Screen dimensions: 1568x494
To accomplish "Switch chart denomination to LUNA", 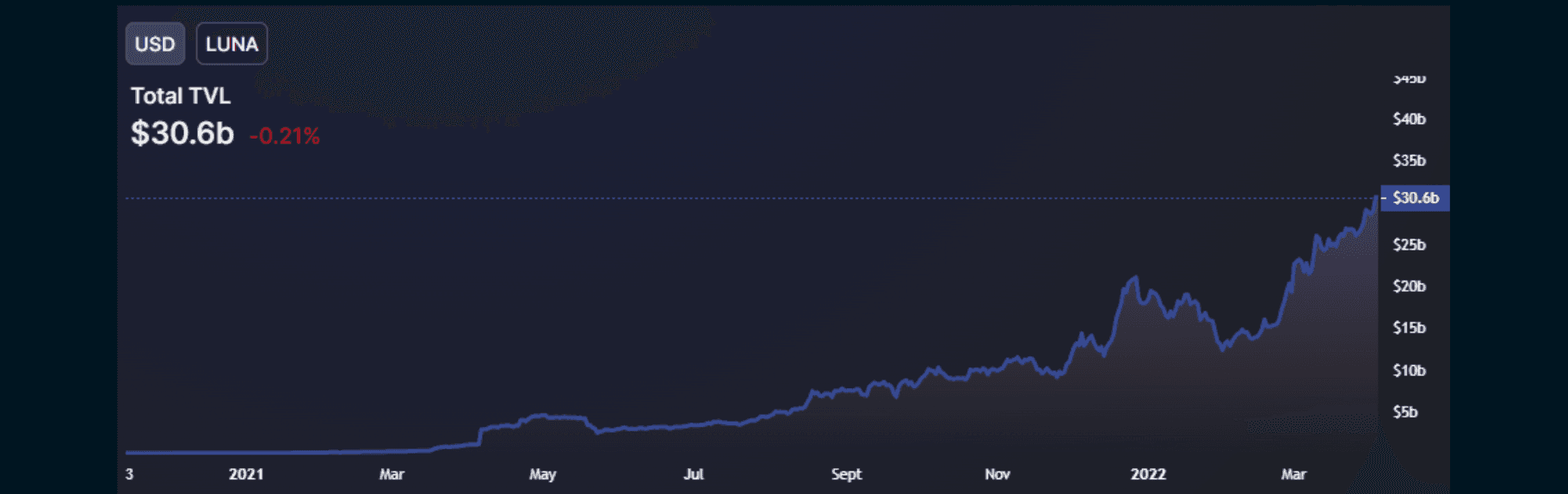I will point(231,44).
